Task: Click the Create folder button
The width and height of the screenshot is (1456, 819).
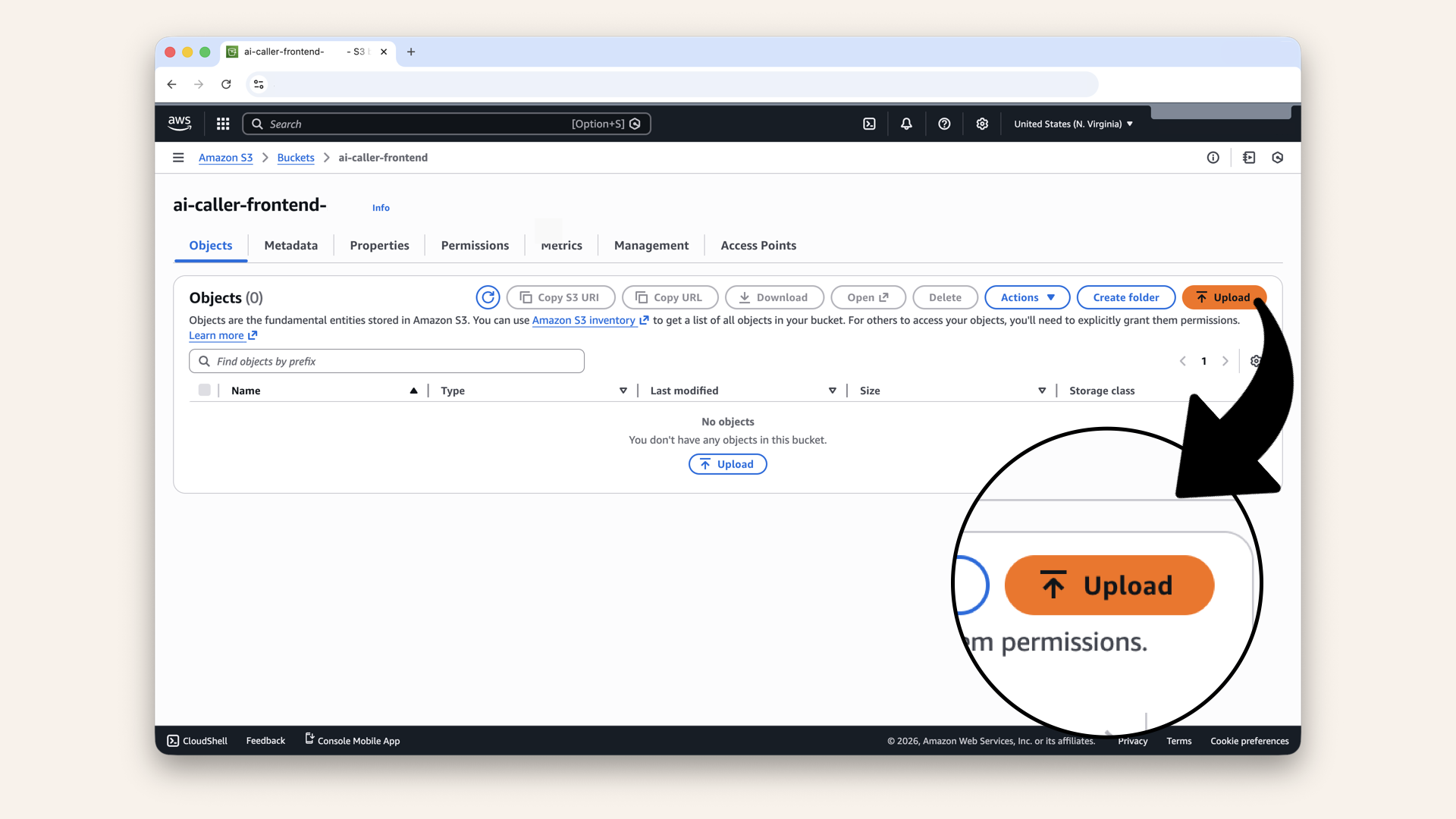Action: pyautogui.click(x=1125, y=297)
